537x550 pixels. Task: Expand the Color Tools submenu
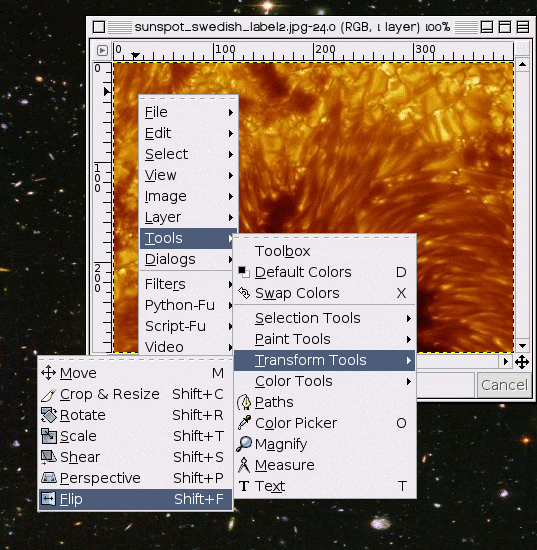tap(324, 381)
